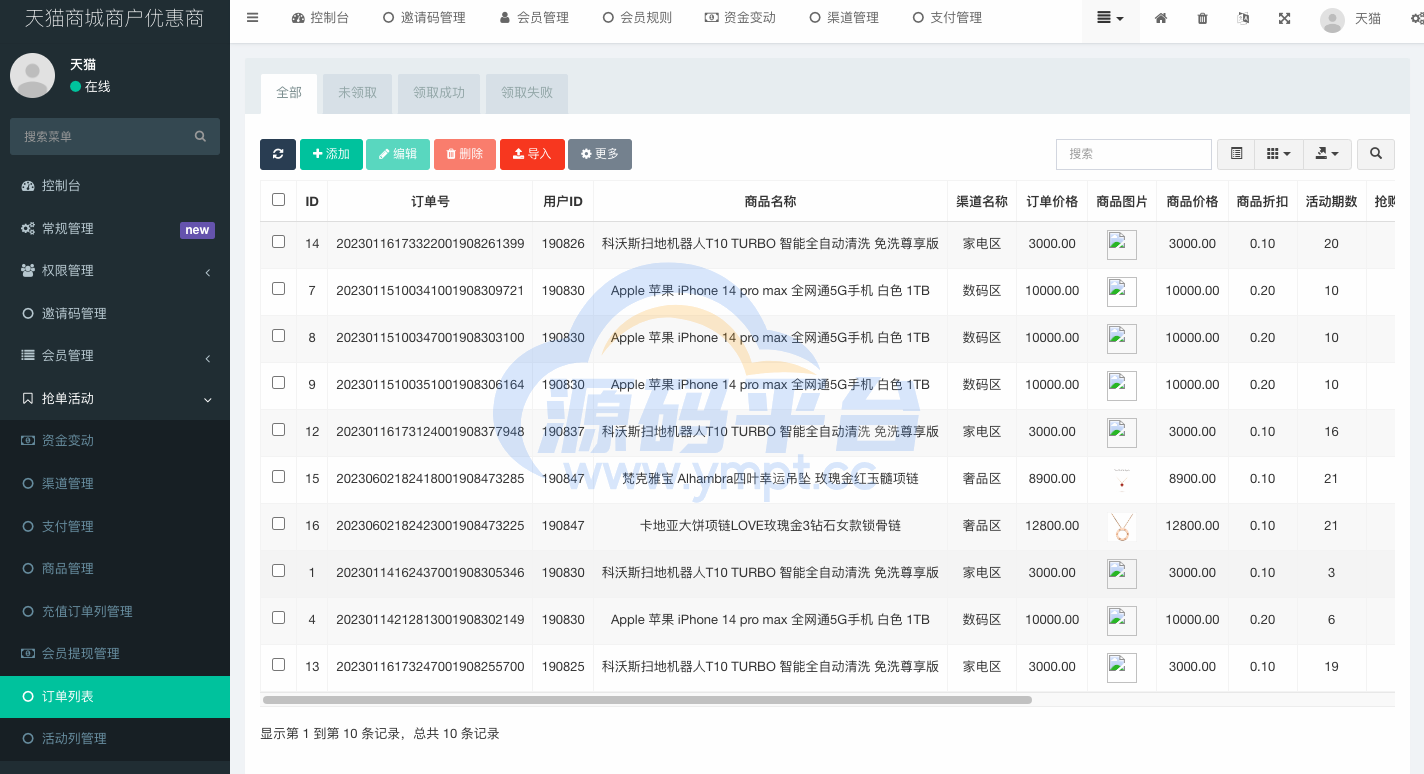Toggle table card view icon

(x=1236, y=154)
